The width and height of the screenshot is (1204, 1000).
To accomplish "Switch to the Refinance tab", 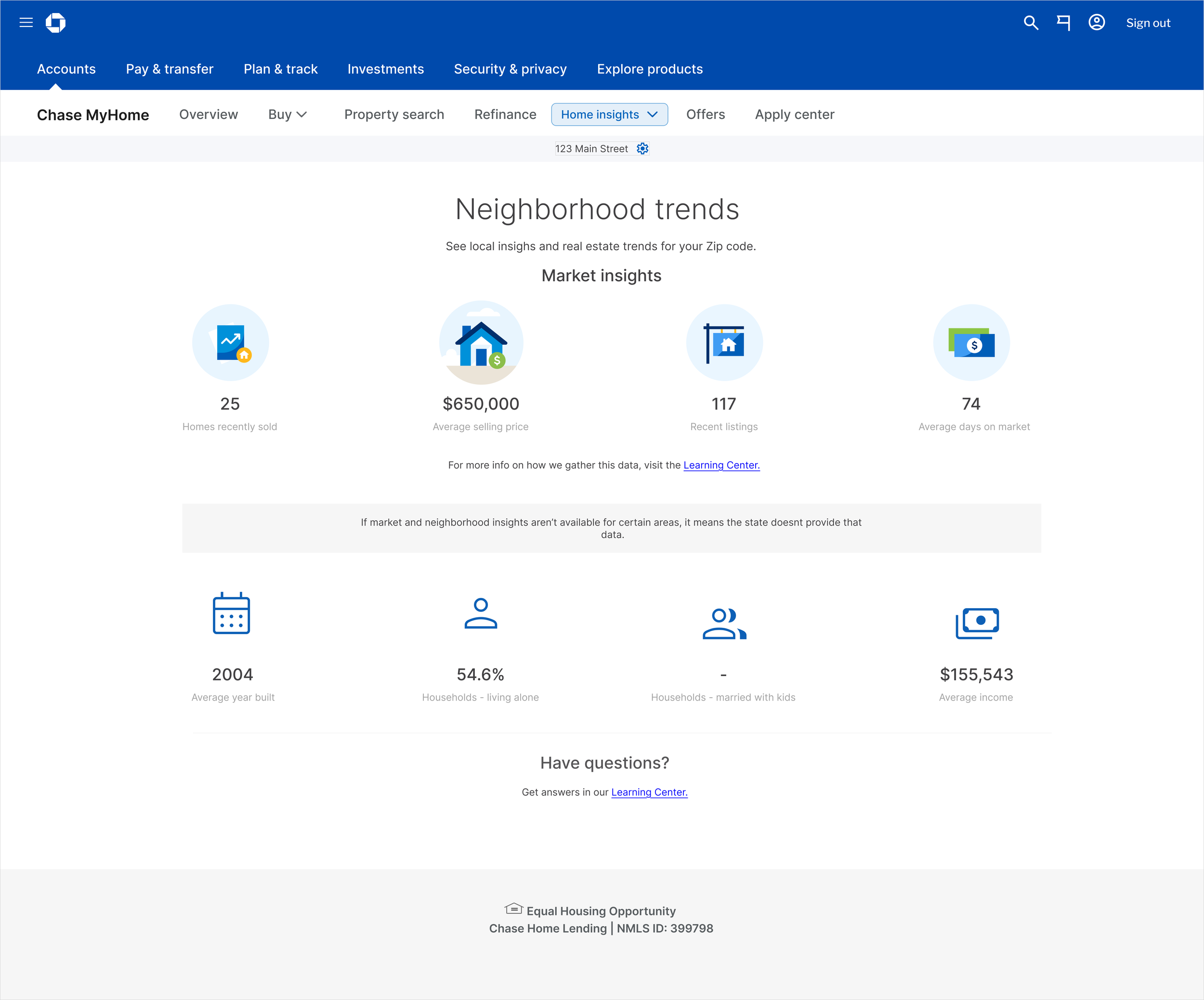I will click(506, 115).
